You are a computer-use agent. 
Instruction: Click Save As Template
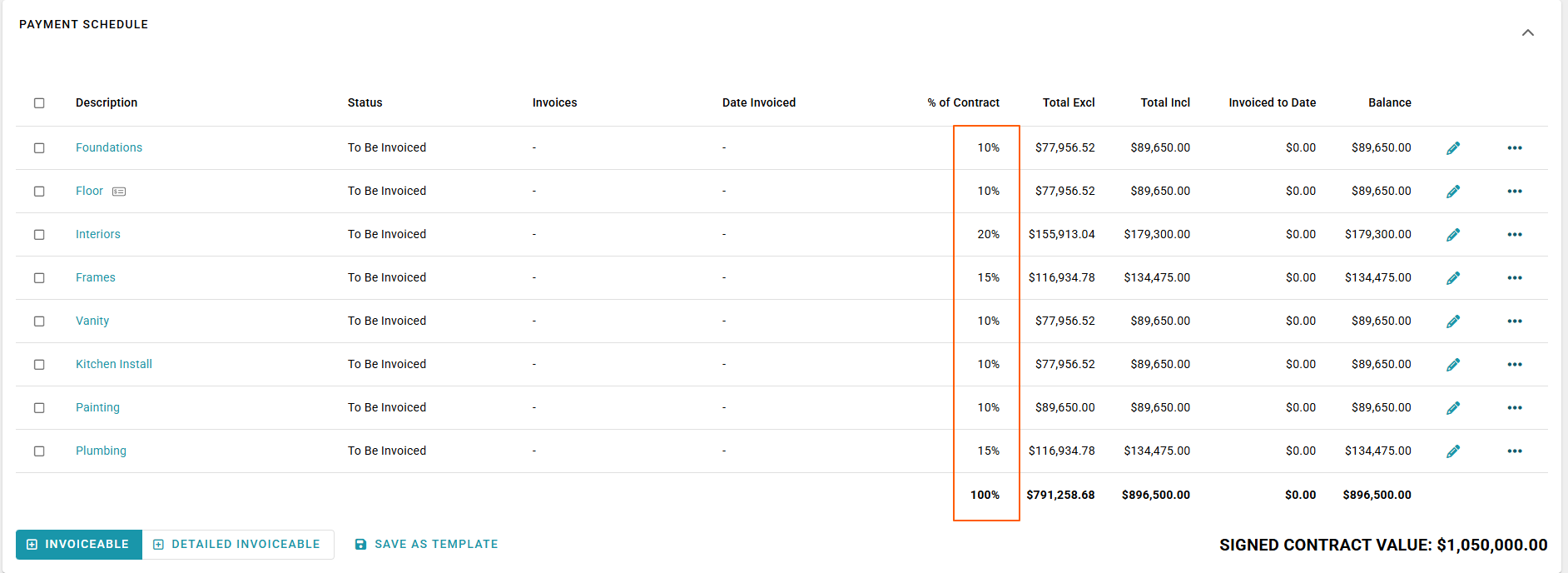[427, 545]
